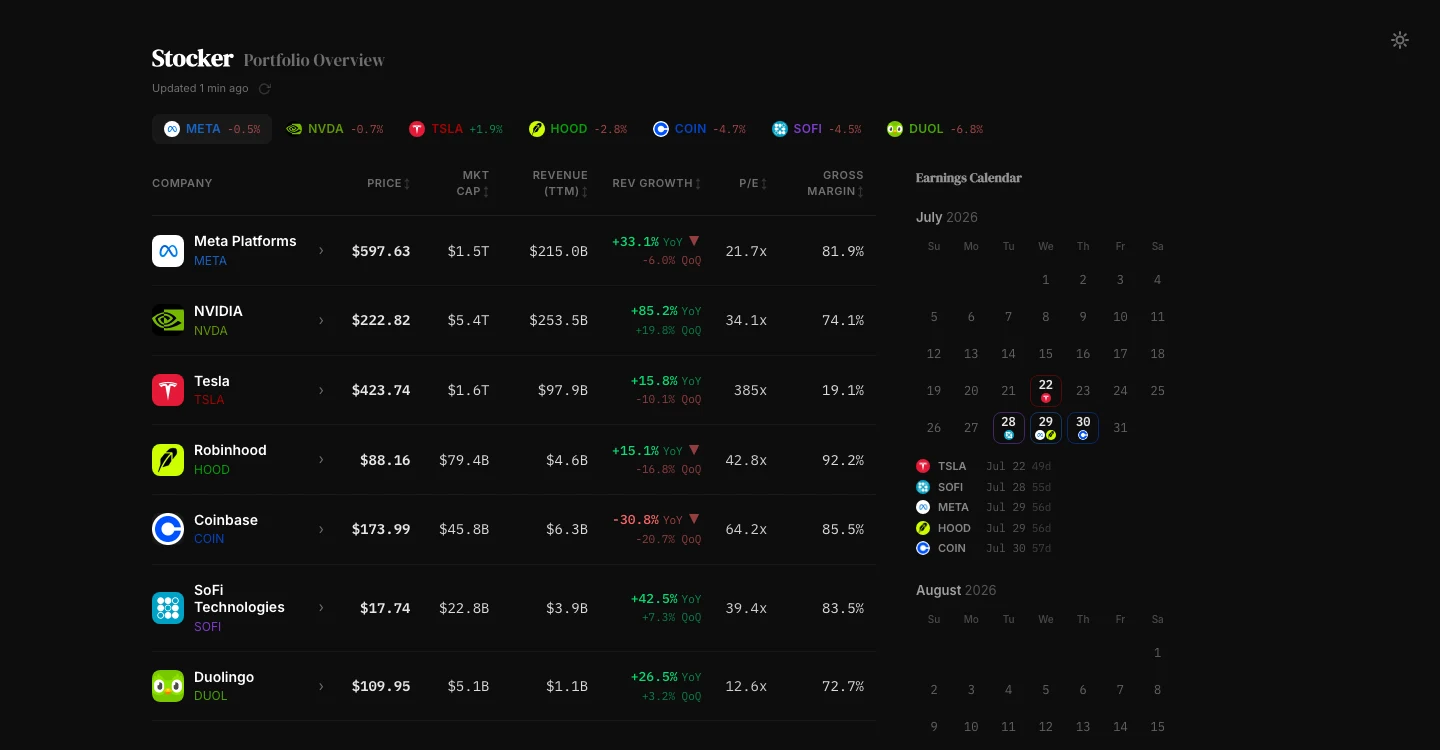Screen dimensions: 1440x750
Task: Click the SoFi Technologies logo icon
Action: pos(168,608)
